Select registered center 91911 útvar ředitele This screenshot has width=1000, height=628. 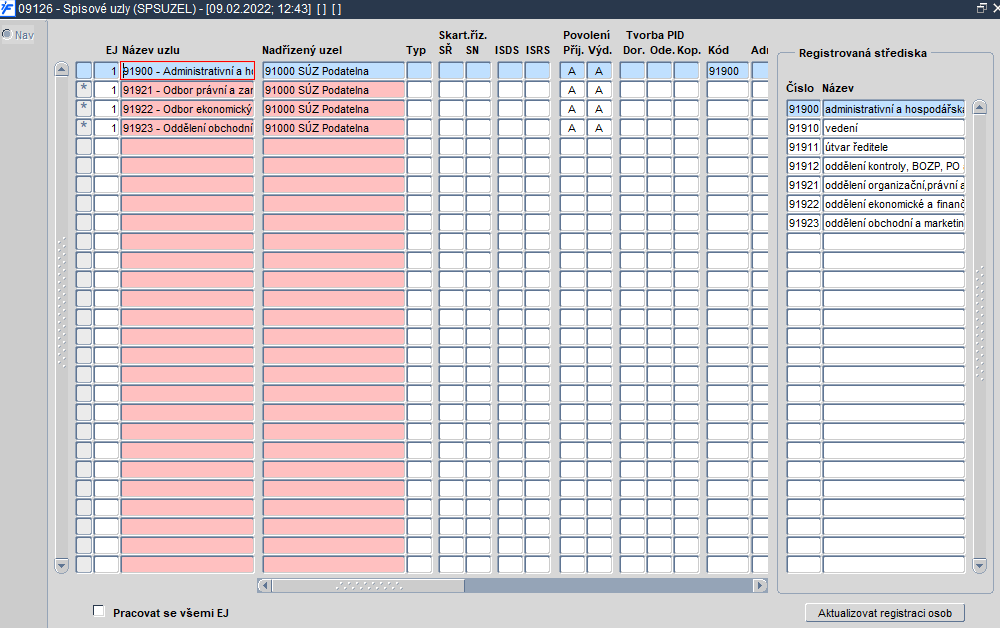[893, 147]
